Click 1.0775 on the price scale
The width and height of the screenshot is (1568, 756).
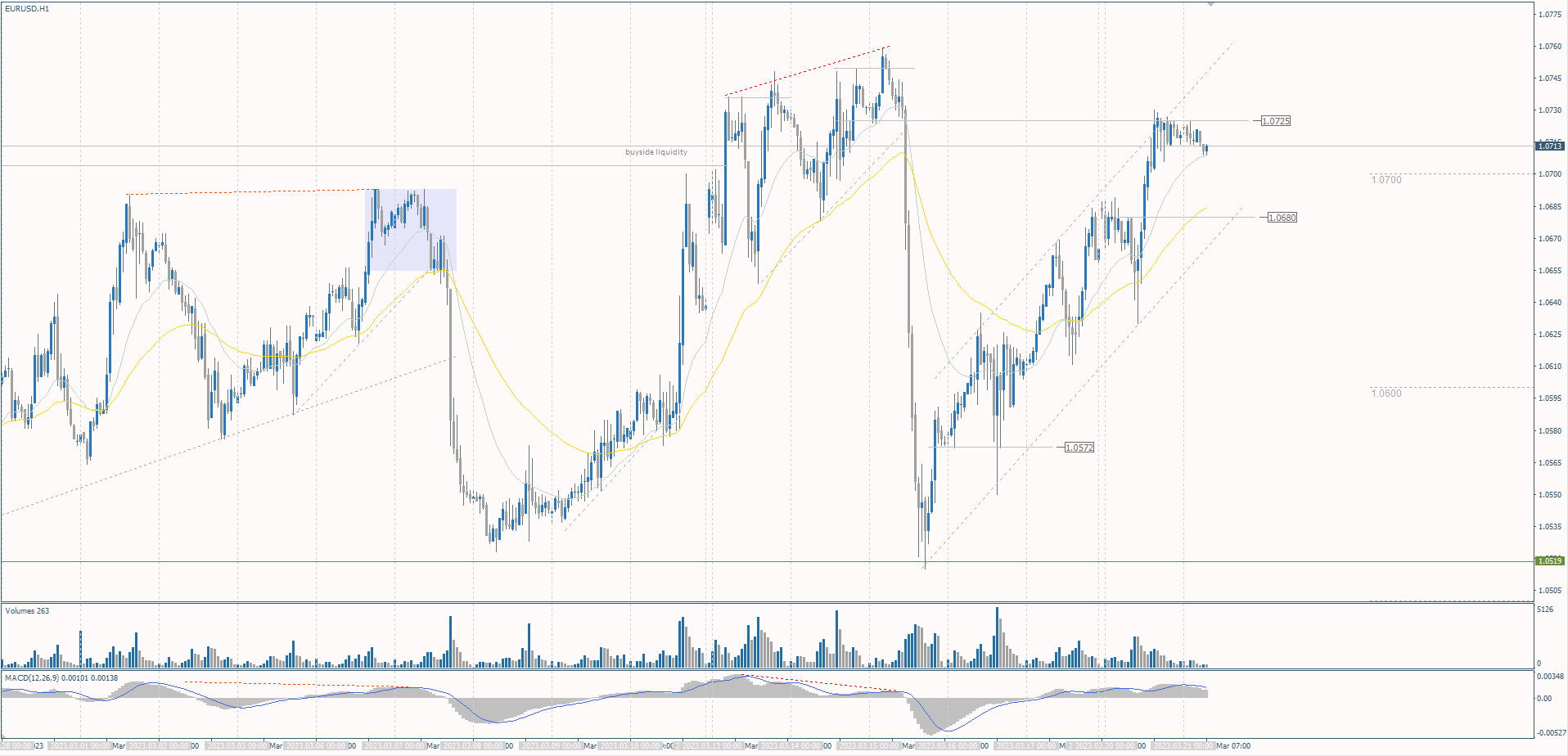(1549, 15)
